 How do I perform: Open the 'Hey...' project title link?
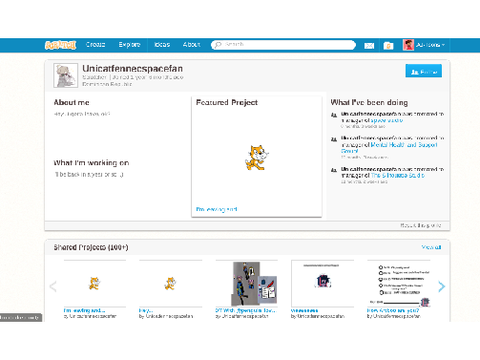[x=146, y=310]
